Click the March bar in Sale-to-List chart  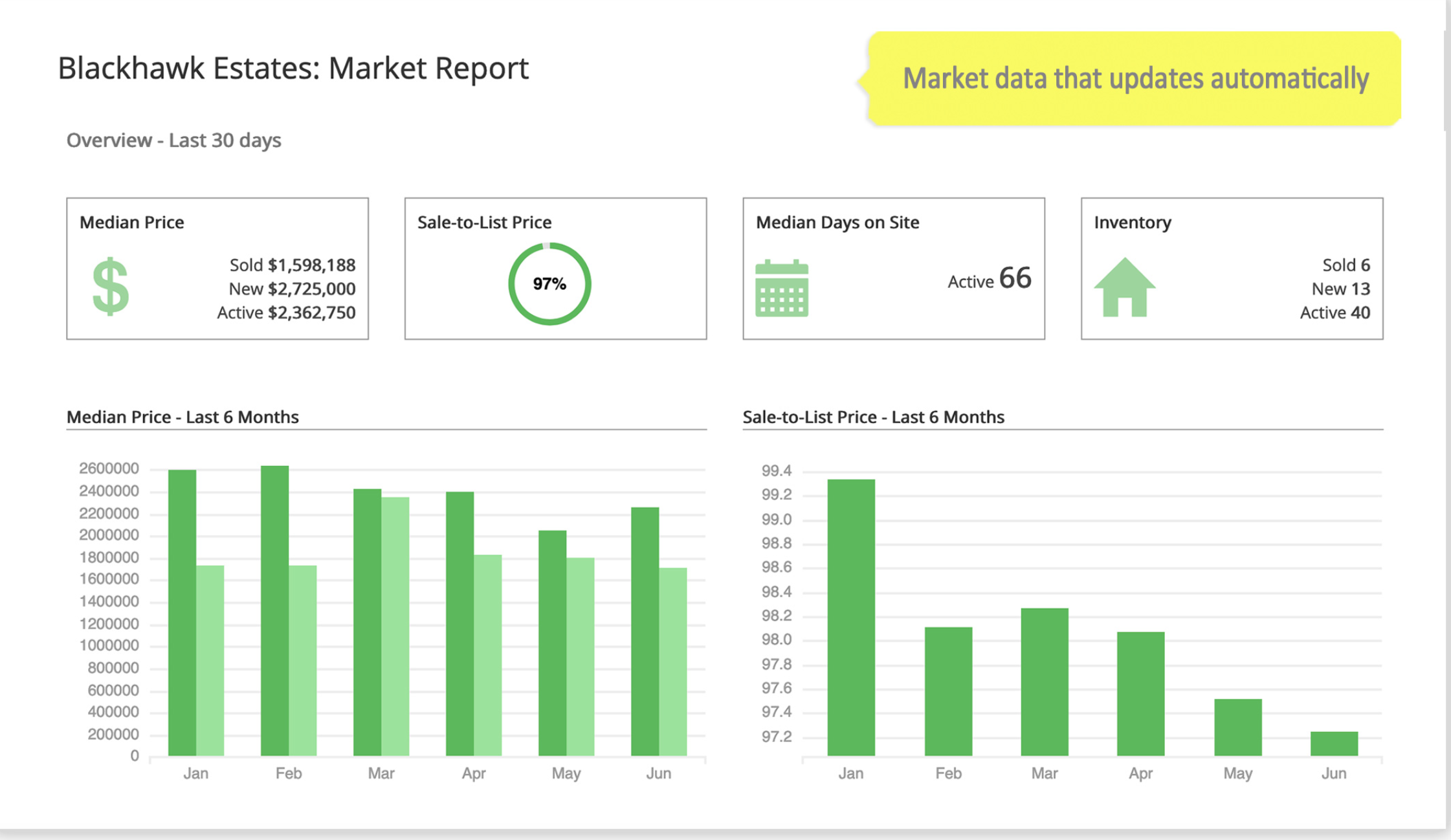1044,681
